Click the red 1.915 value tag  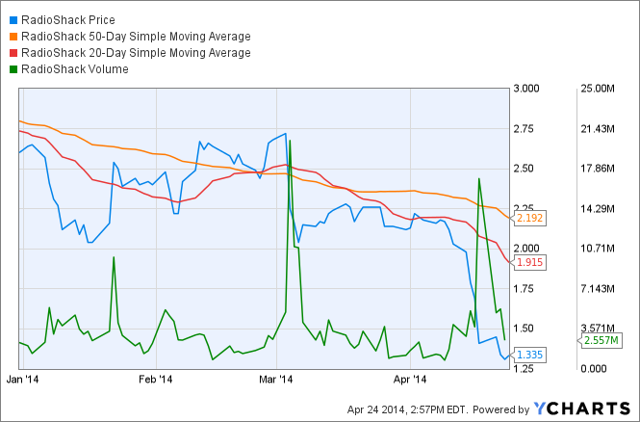(529, 262)
